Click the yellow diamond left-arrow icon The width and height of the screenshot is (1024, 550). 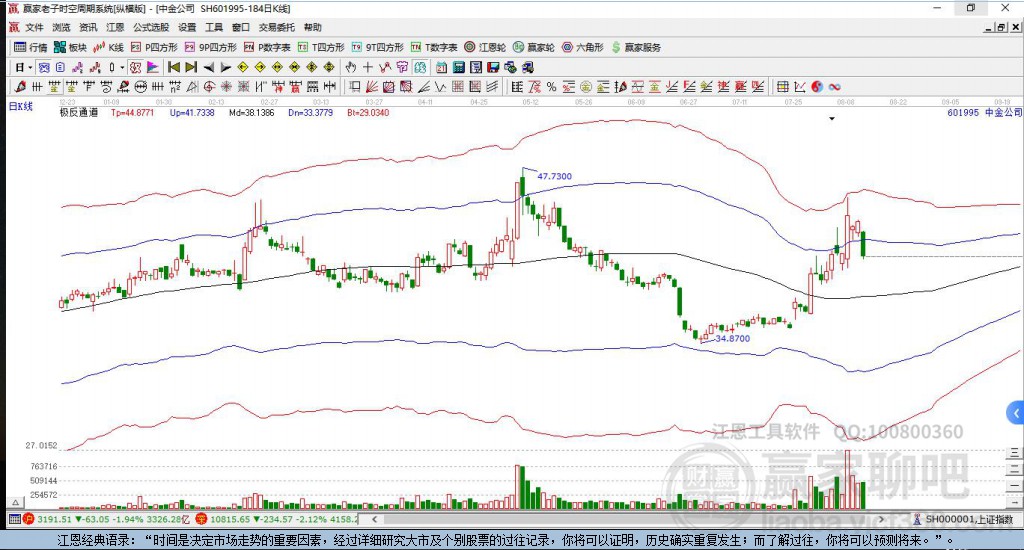pos(242,67)
